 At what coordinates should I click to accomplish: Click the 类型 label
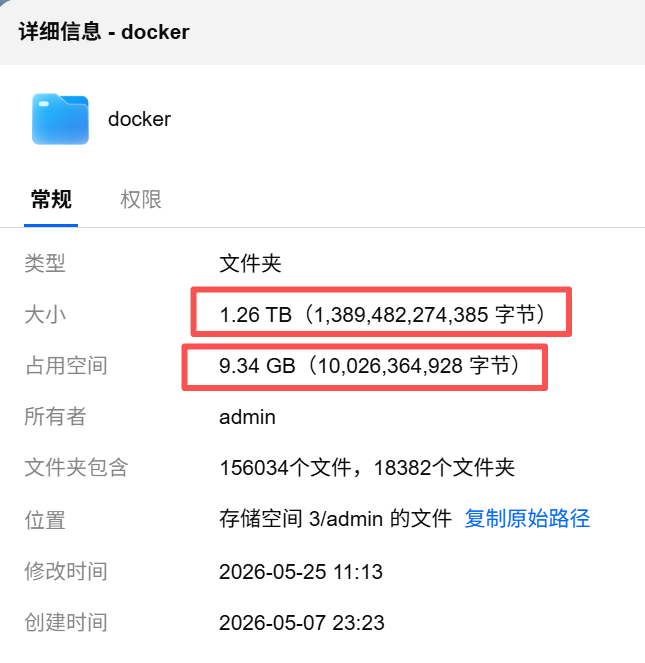45,263
